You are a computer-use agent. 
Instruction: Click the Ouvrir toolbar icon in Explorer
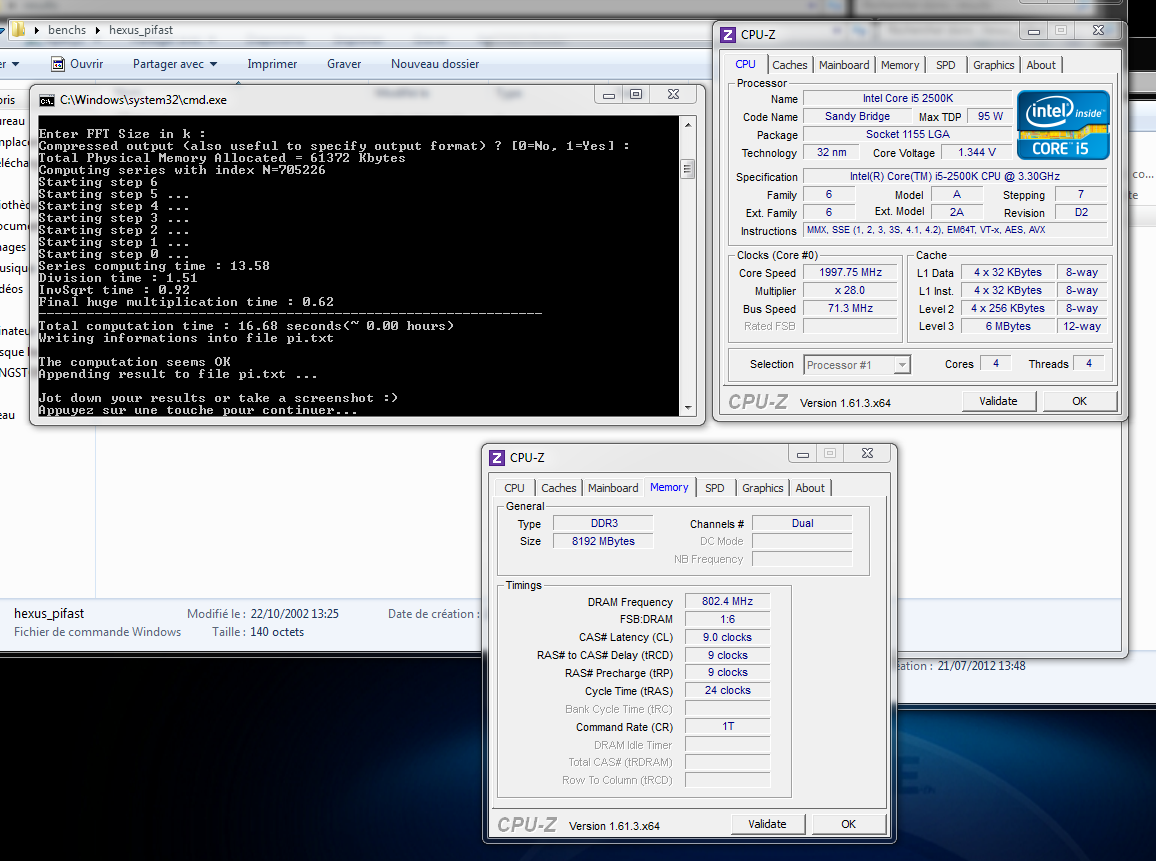coord(58,64)
